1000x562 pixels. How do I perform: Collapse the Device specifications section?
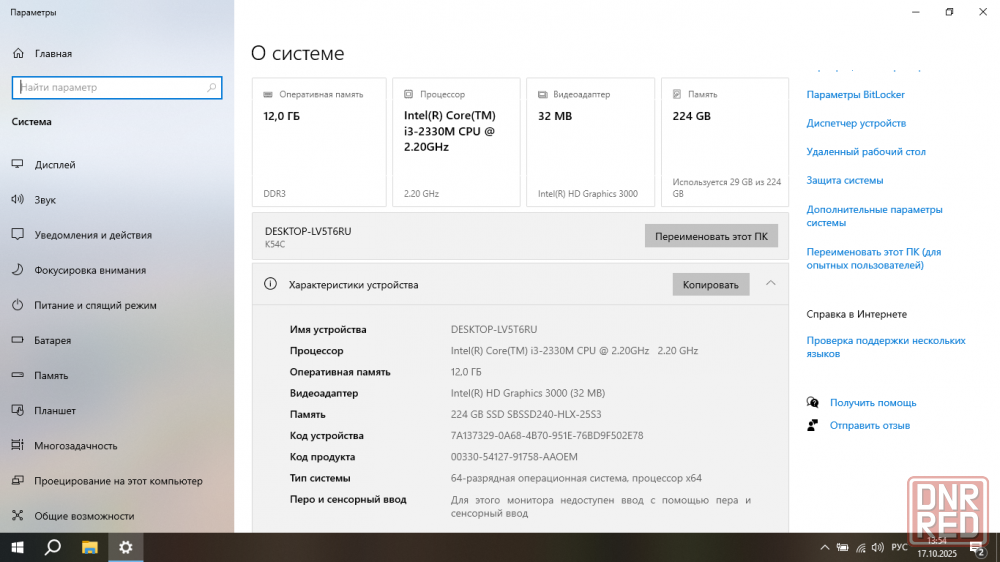(770, 284)
